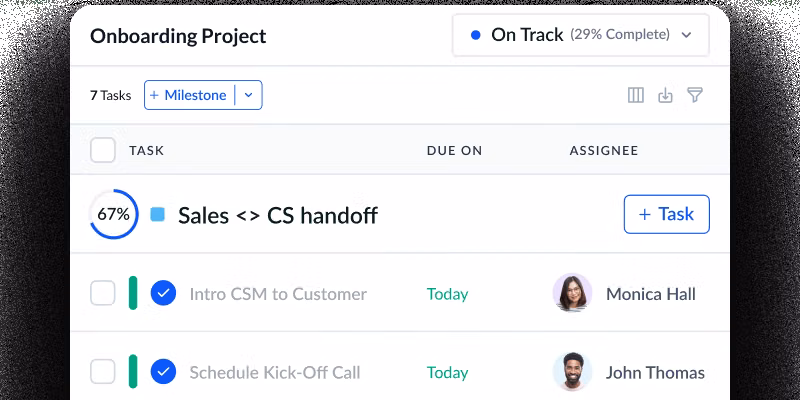Click the 67% progress circle
The width and height of the screenshot is (800, 400).
click(x=113, y=214)
